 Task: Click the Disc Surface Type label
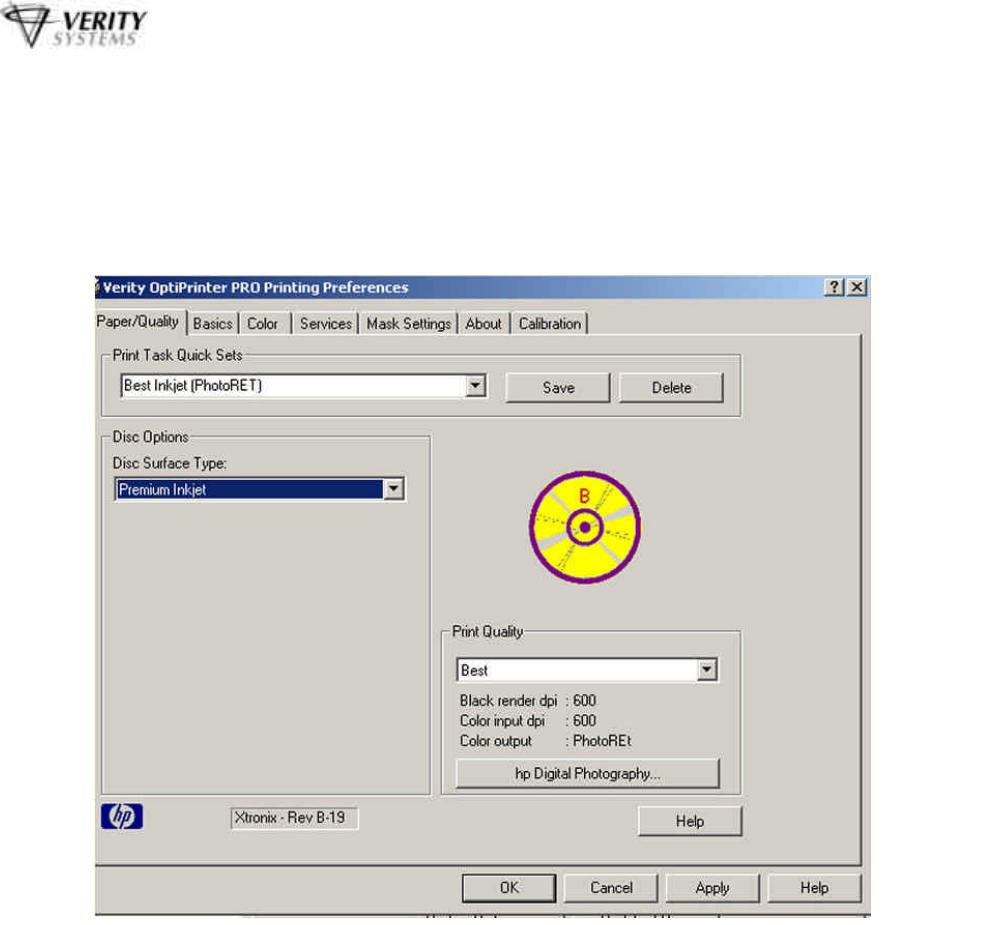170,463
